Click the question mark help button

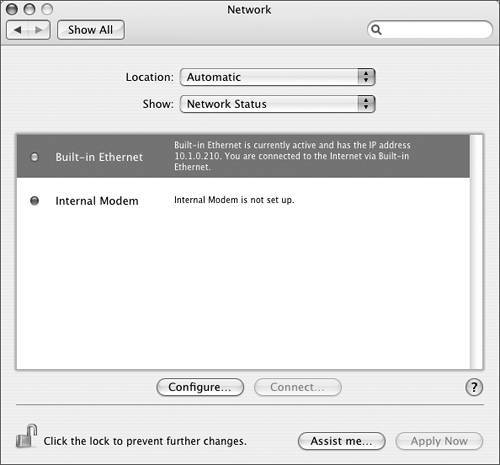(474, 387)
